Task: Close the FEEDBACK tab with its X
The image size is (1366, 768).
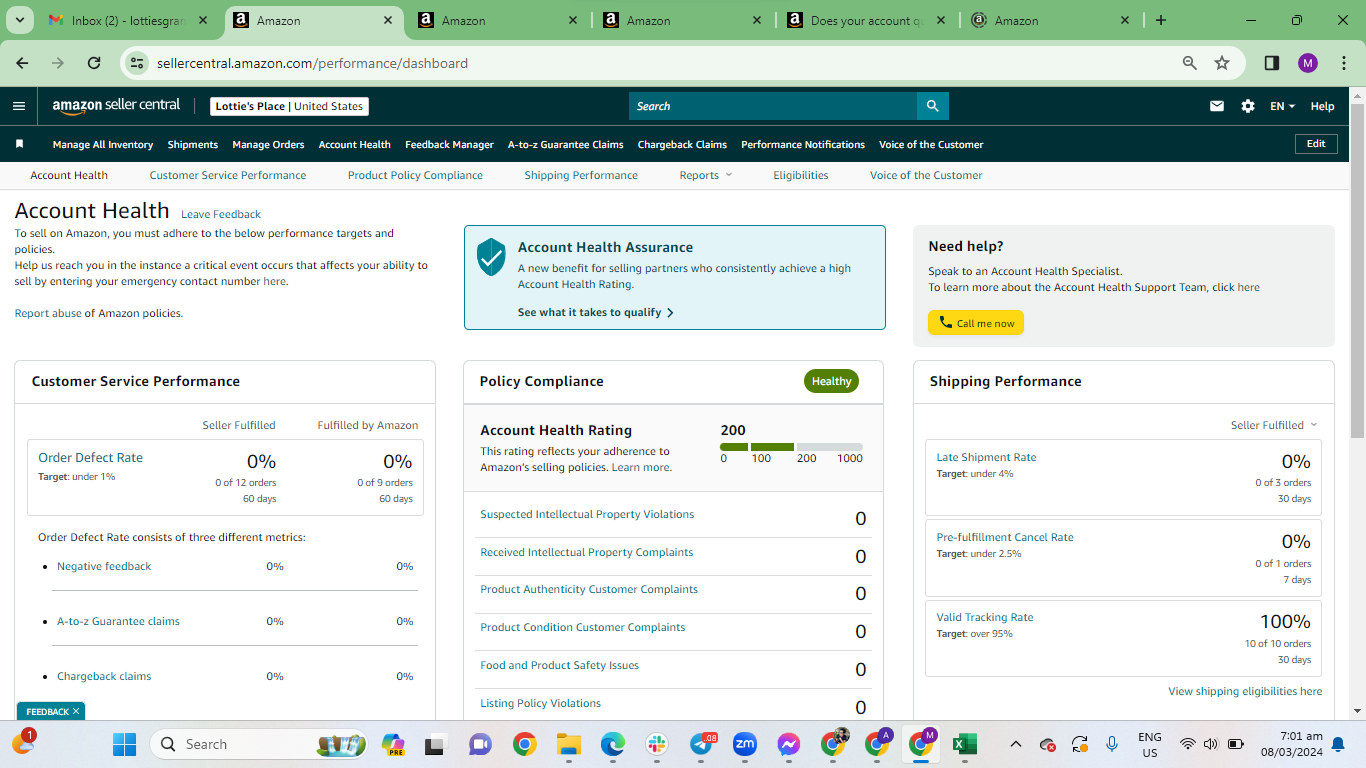Action: [76, 711]
